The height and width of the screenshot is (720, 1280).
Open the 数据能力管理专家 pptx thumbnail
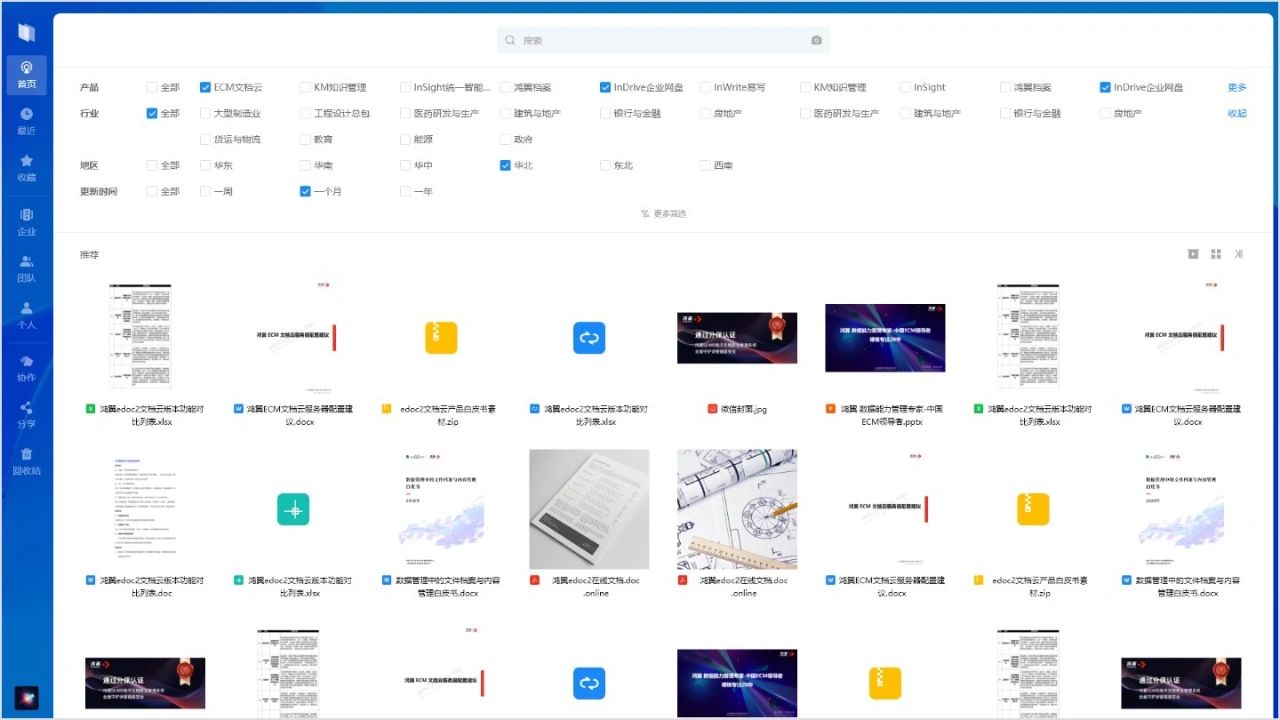885,338
